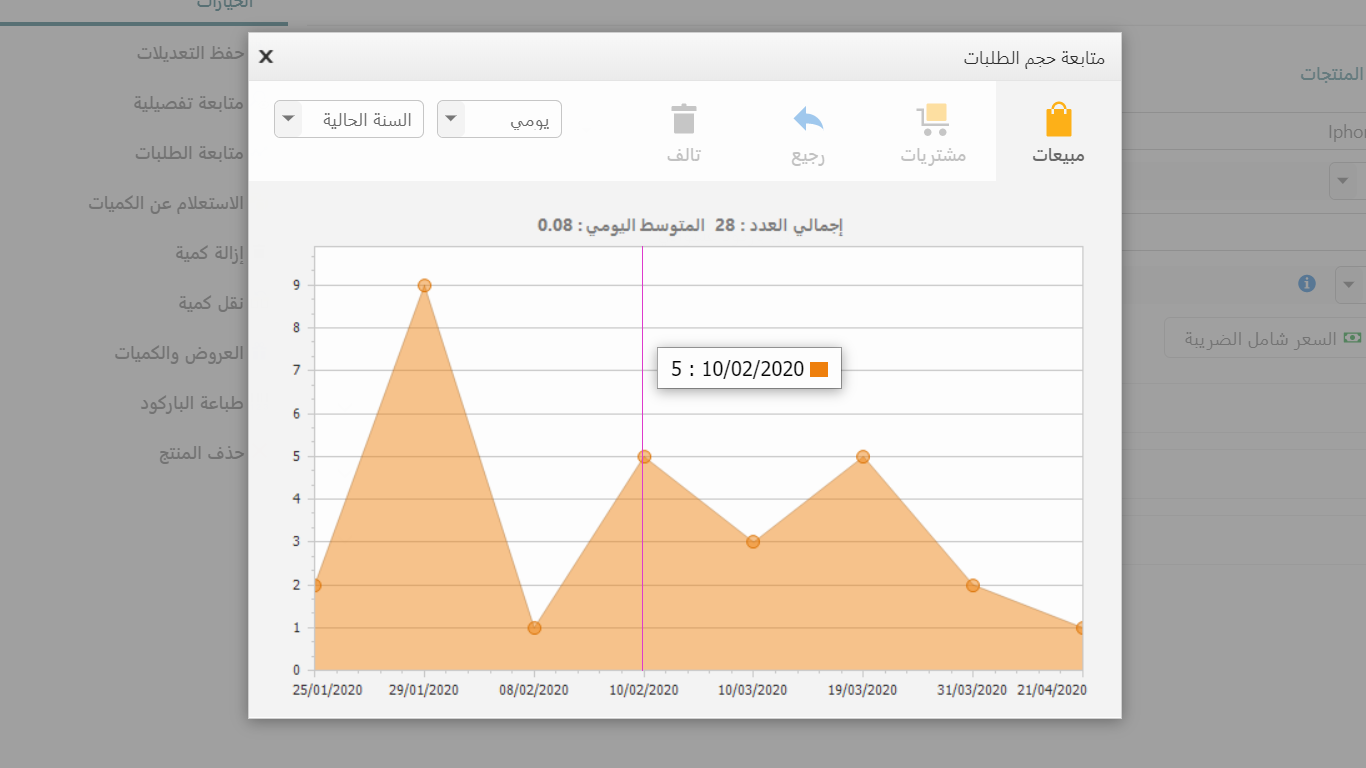Click السعر شامل الضريبة price button
The height and width of the screenshot is (768, 1366).
coord(1265,339)
